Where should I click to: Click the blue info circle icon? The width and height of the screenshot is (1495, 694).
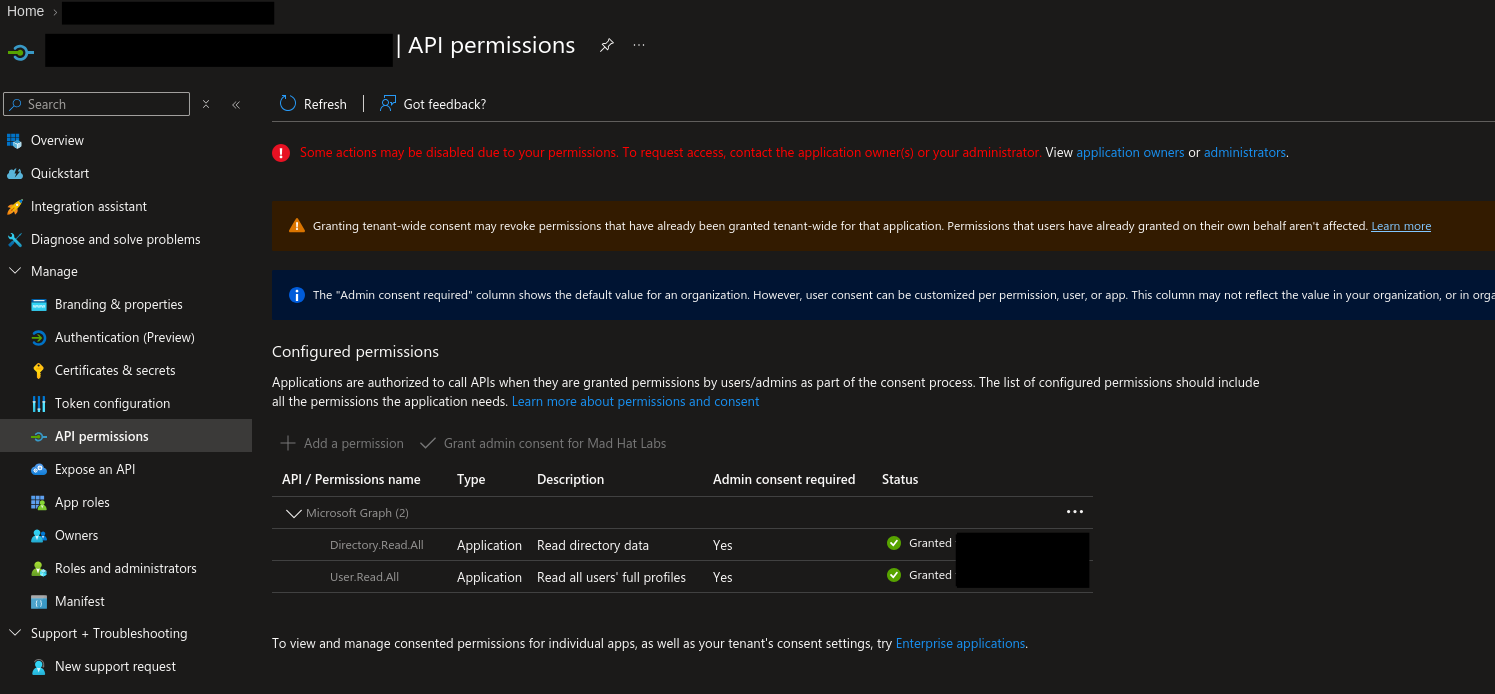(296, 295)
